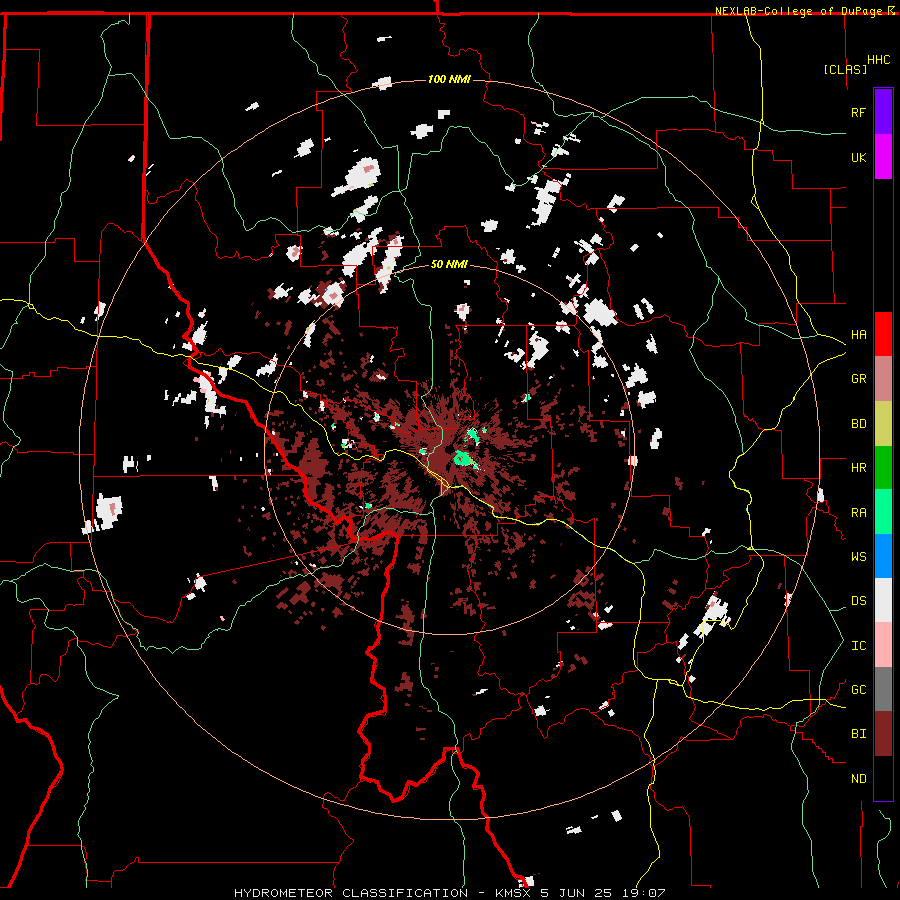
Task: Click the 5 JUN 25 date text
Action: click(577, 893)
